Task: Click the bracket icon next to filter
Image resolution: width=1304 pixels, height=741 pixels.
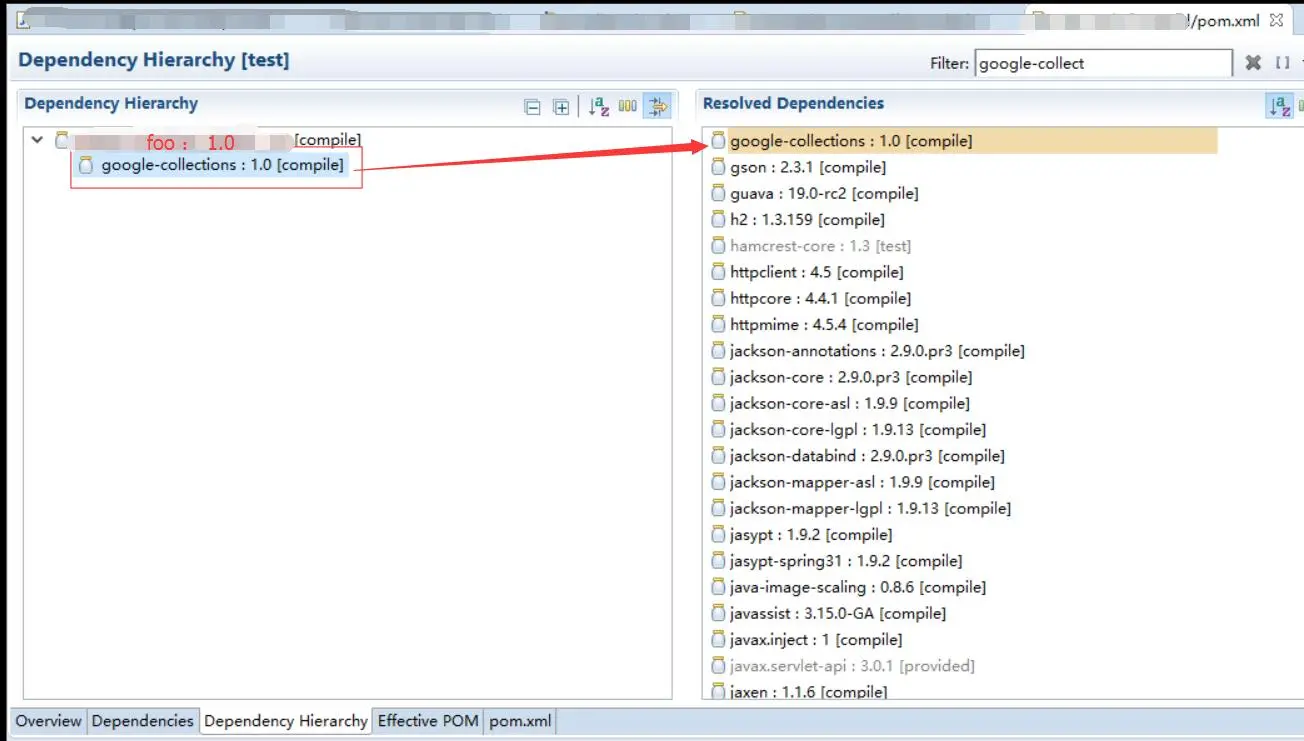Action: (1282, 63)
